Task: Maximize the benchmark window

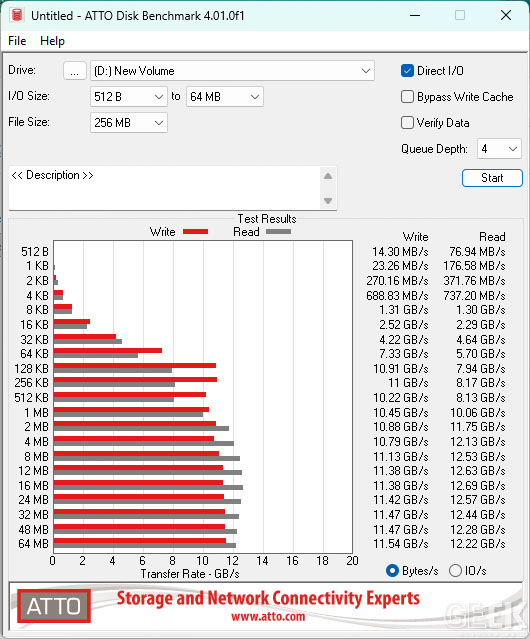Action: point(460,15)
